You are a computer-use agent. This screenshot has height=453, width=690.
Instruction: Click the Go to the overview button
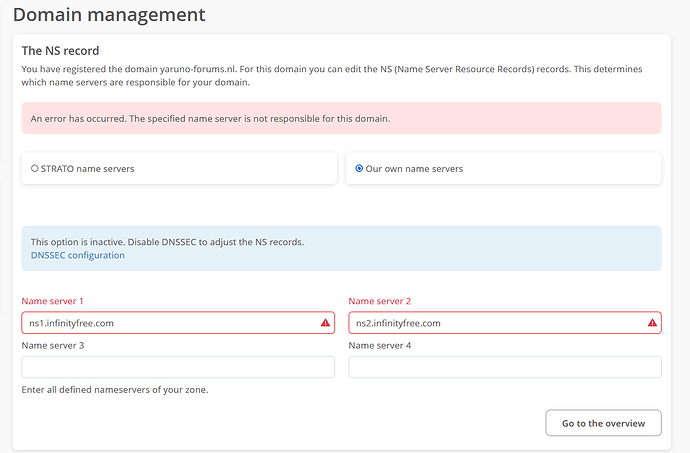603,423
